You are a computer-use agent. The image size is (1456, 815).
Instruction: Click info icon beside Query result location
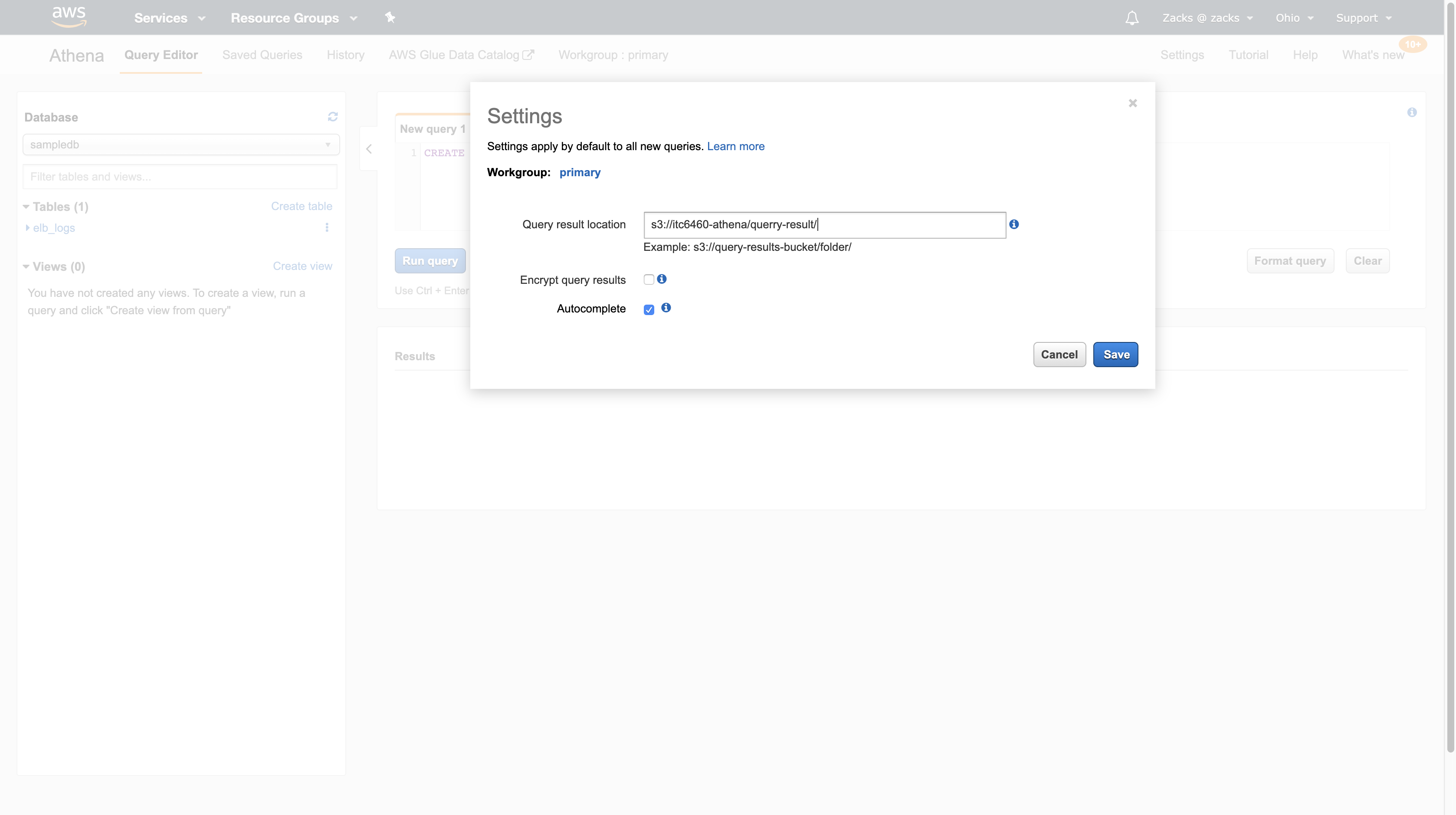[1014, 224]
